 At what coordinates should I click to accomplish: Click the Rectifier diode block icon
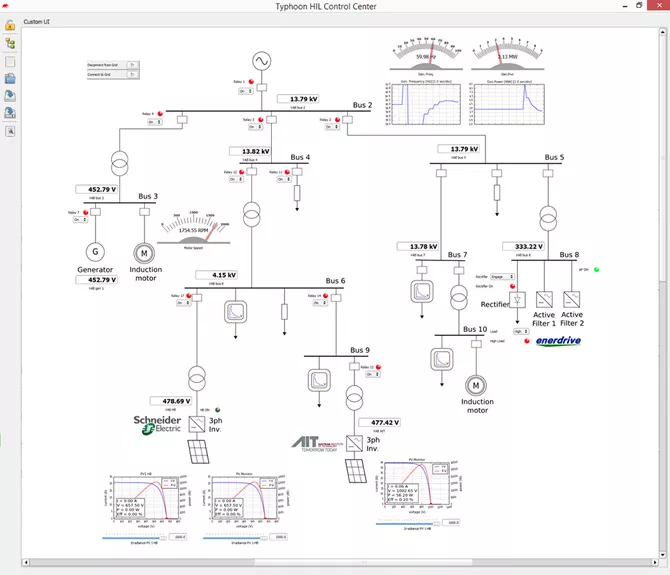(517, 299)
